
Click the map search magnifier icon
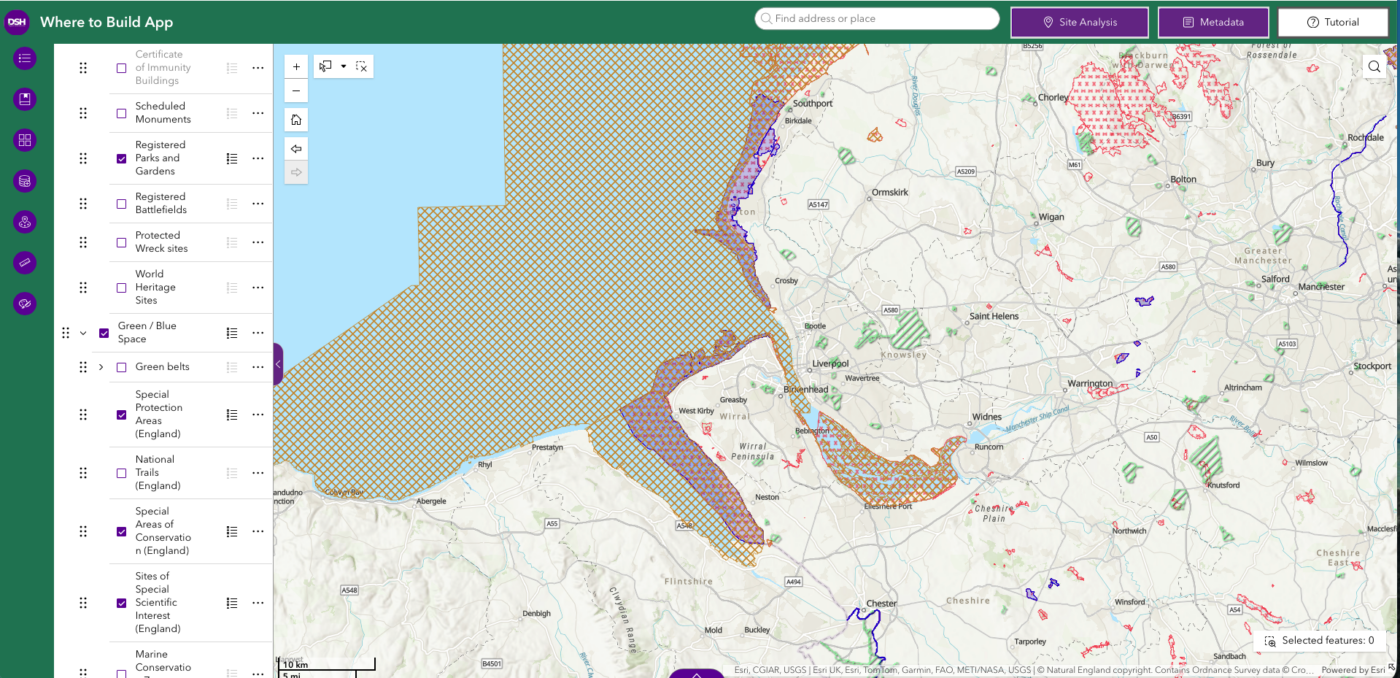coord(1375,67)
